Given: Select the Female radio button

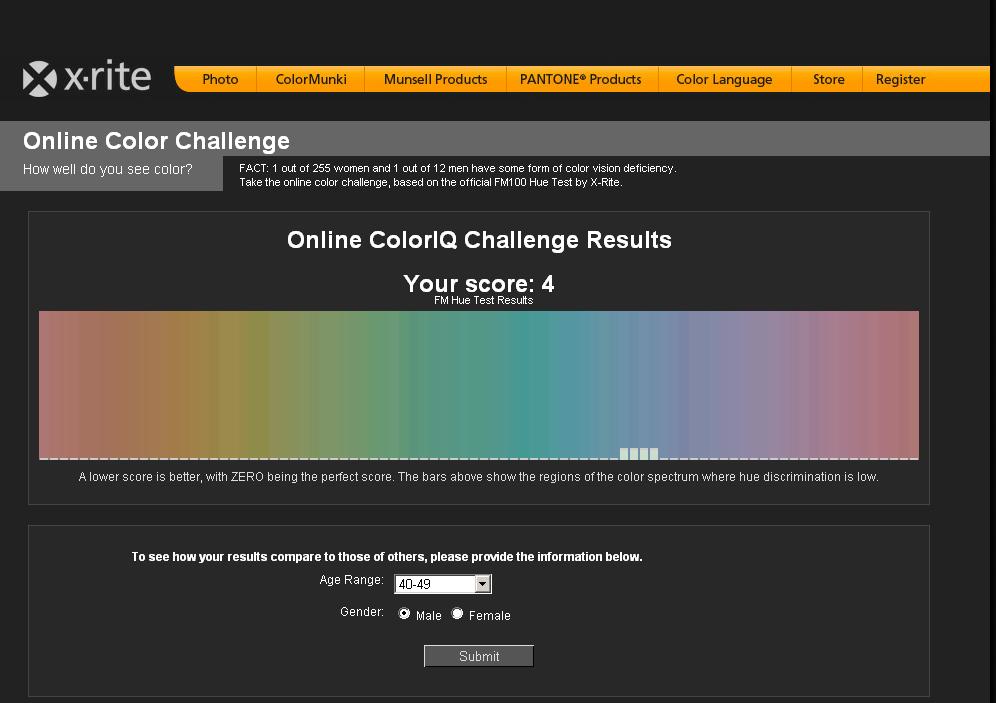Looking at the screenshot, I should pos(457,615).
